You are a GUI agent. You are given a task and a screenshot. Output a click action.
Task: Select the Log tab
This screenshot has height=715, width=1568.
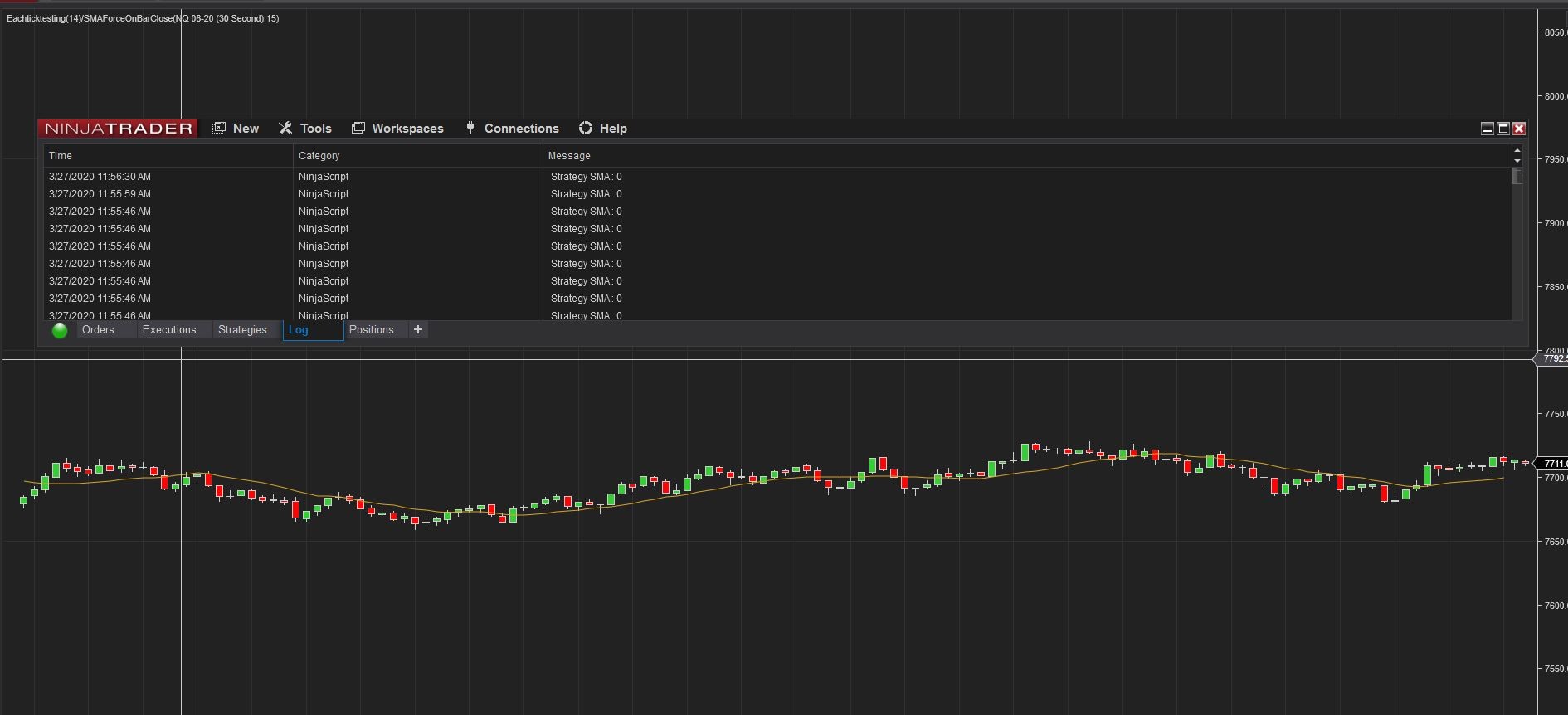[x=313, y=330]
